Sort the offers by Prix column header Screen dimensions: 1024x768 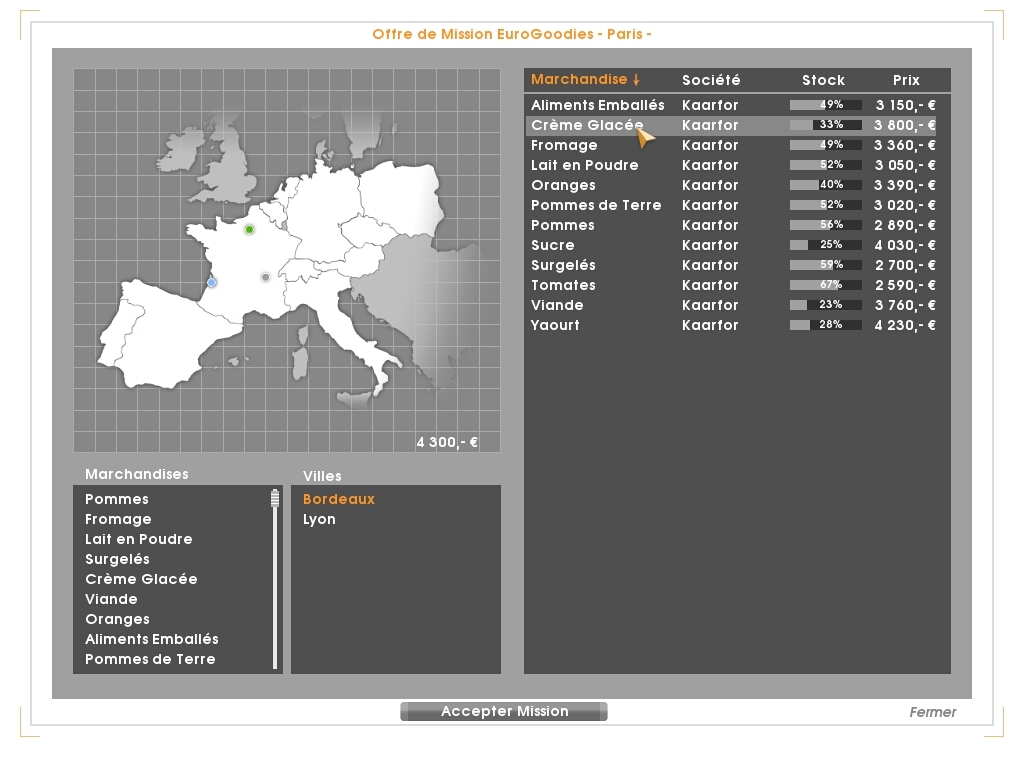pyautogui.click(x=906, y=80)
